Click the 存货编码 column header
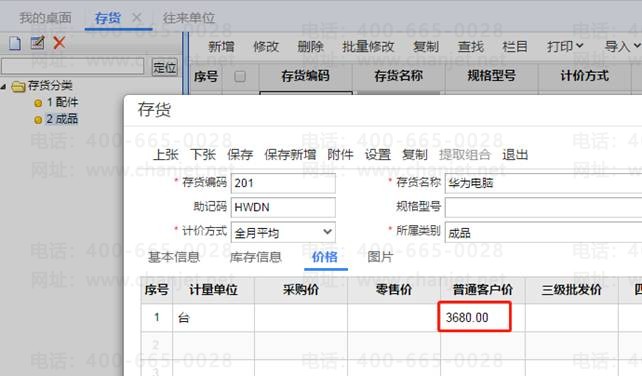The image size is (642, 376). (x=305, y=76)
